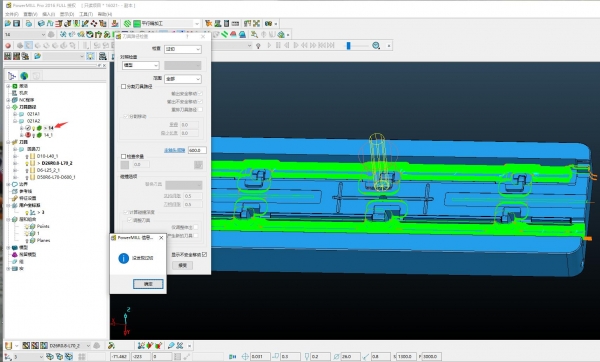Click the green diagonal stripes icon in second toolbar
Screen dimensions: 600x362
pos(225,34)
